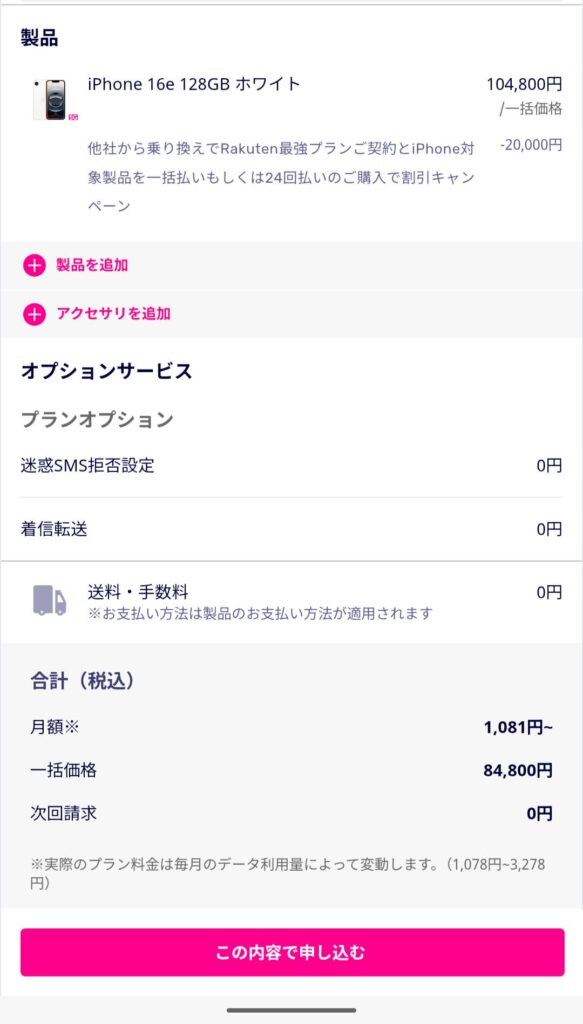Viewport: 583px width, 1024px height.
Task: Tap the 次回請求 0円 row
Action: (291, 814)
